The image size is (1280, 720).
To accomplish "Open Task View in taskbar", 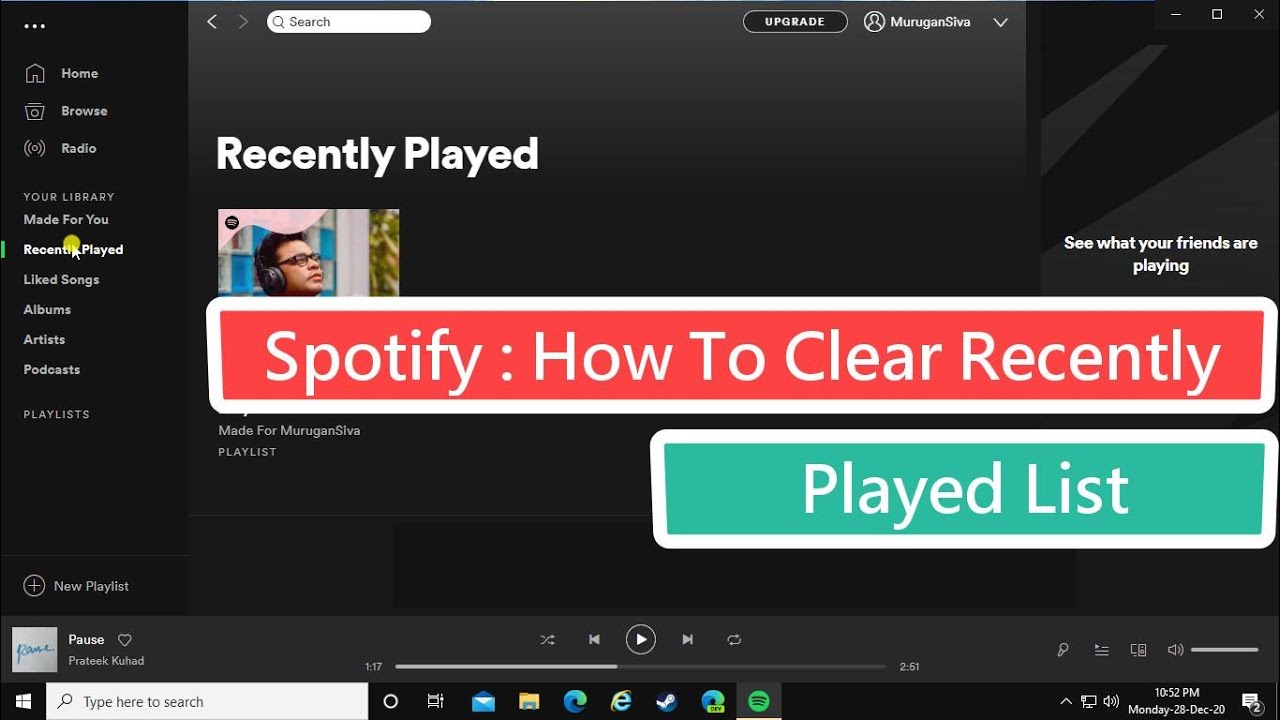I will click(x=436, y=702).
